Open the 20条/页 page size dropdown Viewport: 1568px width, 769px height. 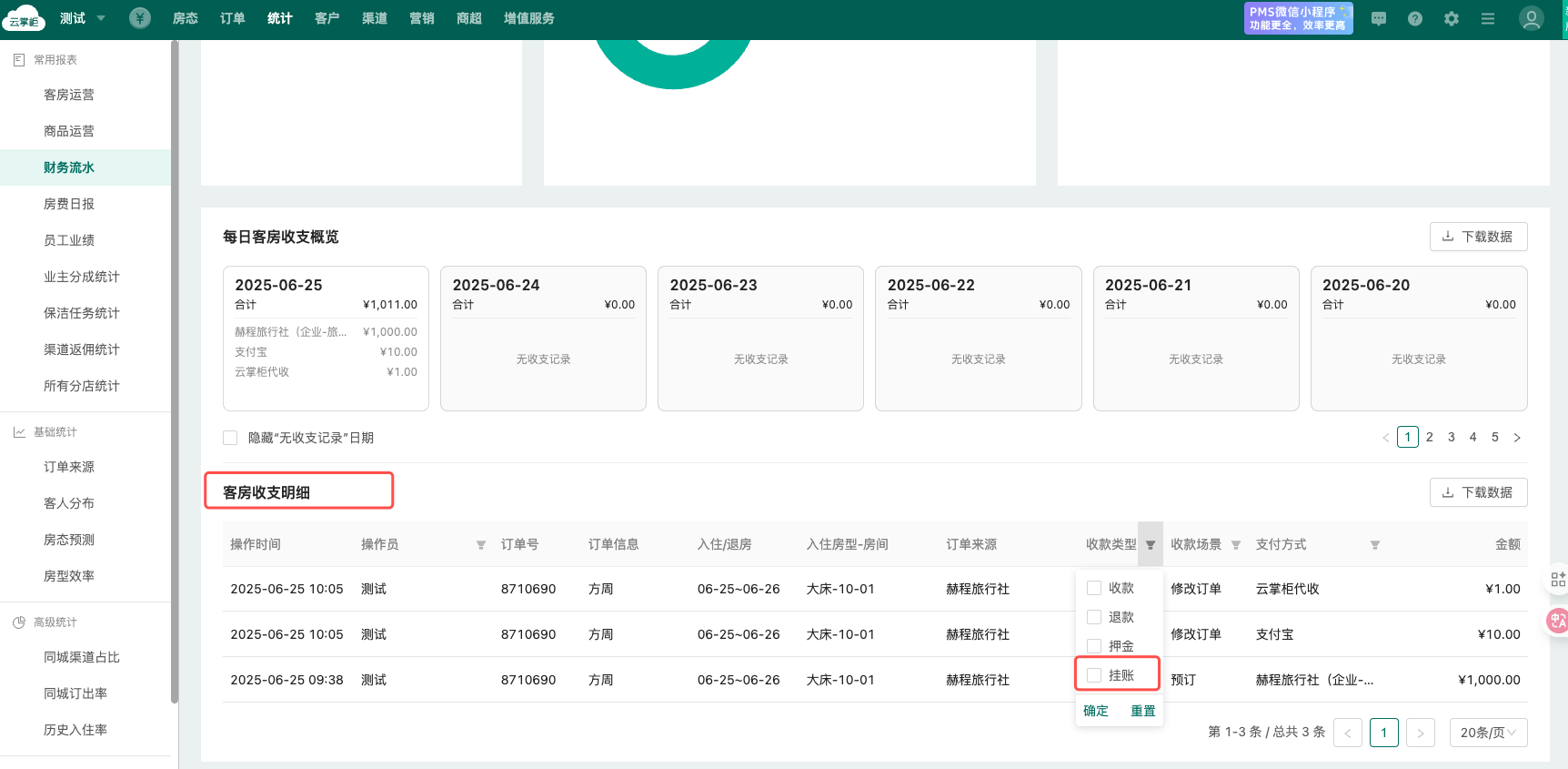(x=1488, y=733)
